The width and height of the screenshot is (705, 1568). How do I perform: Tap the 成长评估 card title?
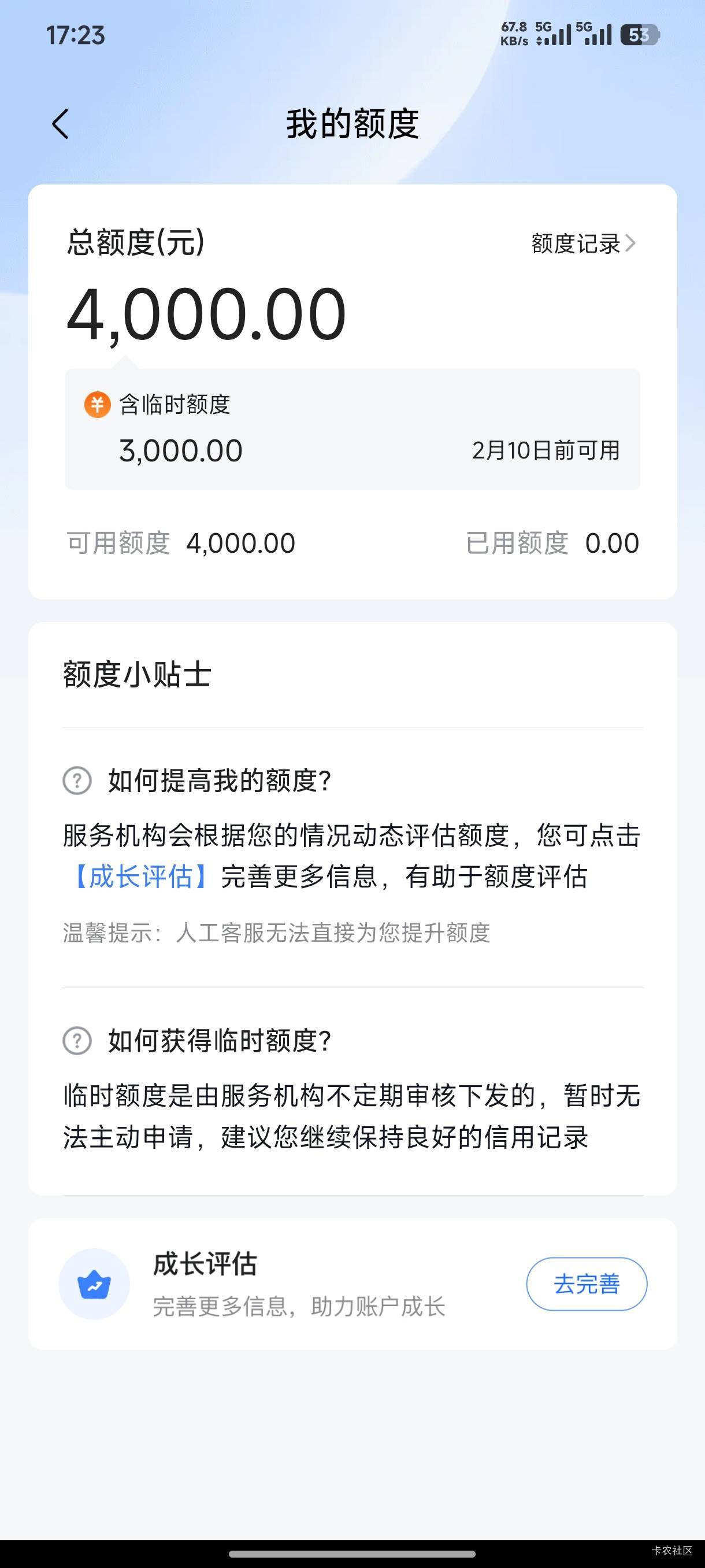tap(205, 1264)
